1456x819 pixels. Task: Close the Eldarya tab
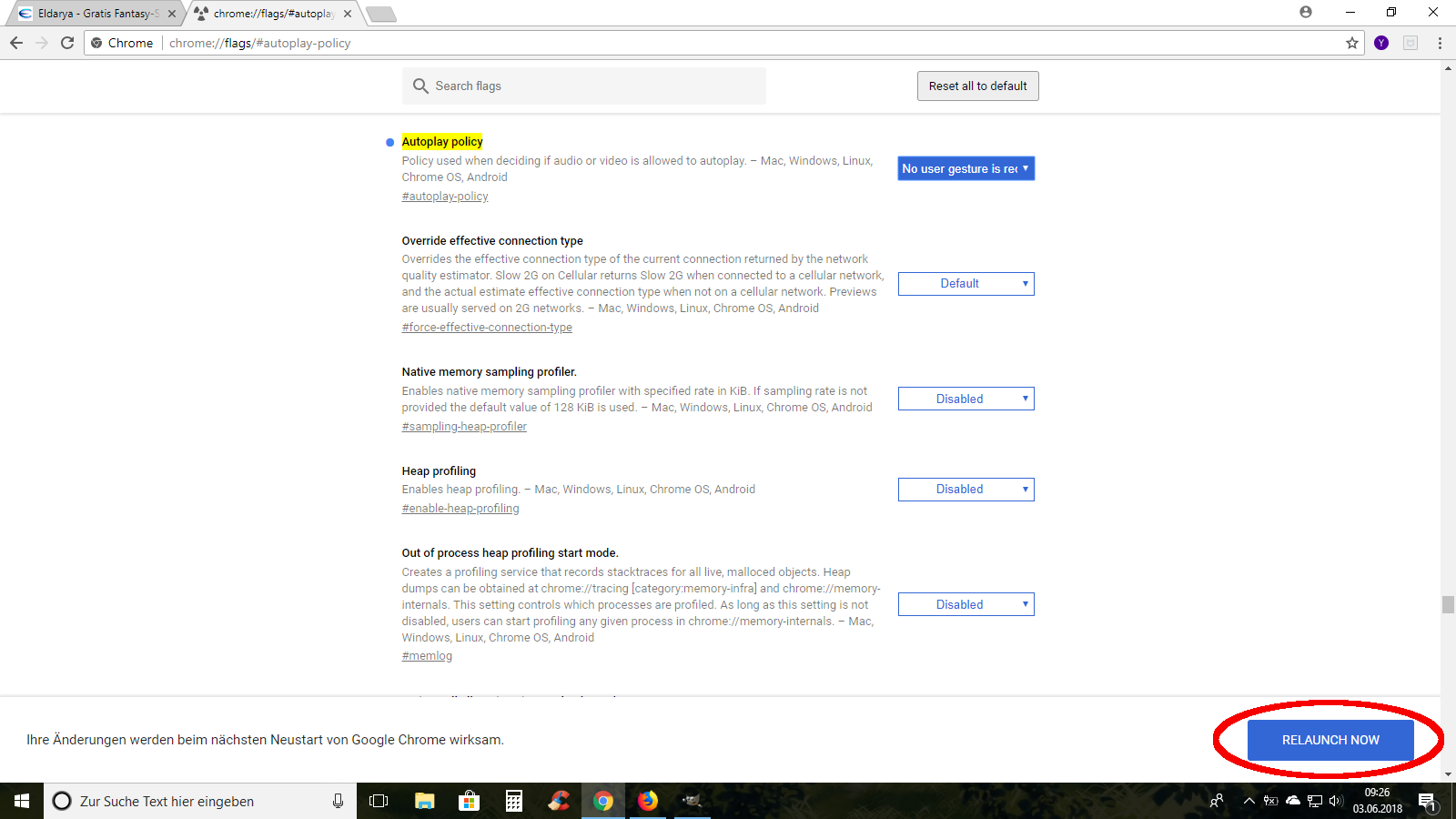point(172,14)
